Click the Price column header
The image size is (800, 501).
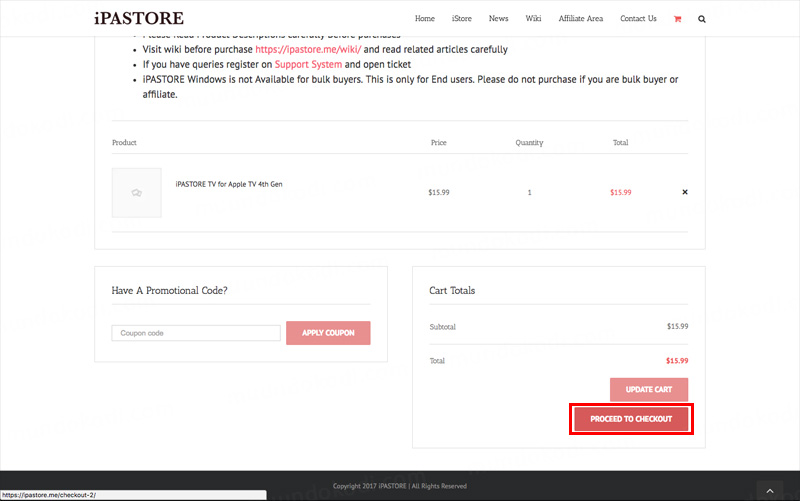coord(438,142)
